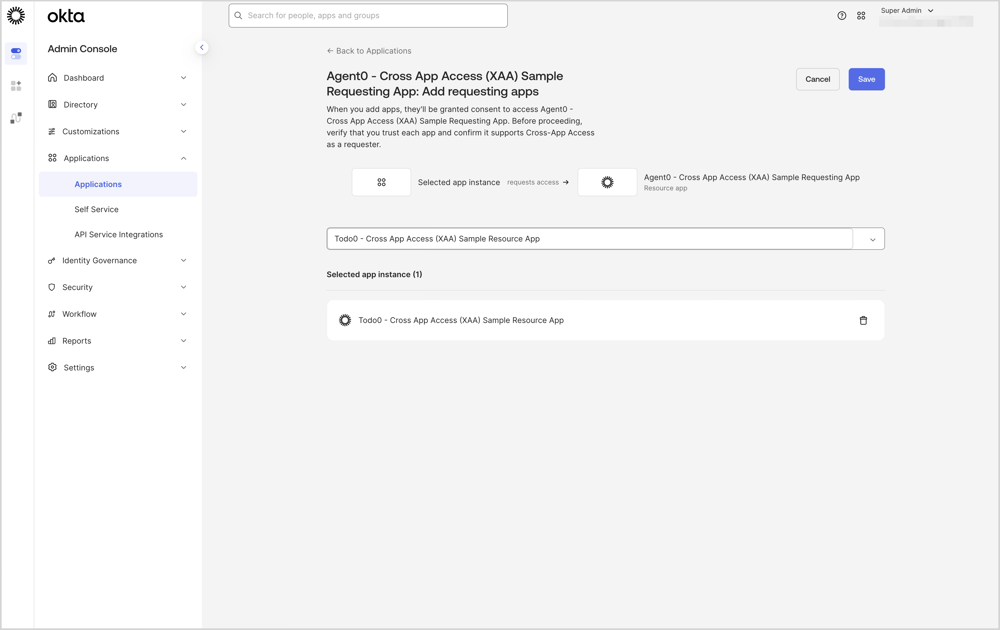Open the requesting app dropdown arrow
The width and height of the screenshot is (1000, 630).
872,239
